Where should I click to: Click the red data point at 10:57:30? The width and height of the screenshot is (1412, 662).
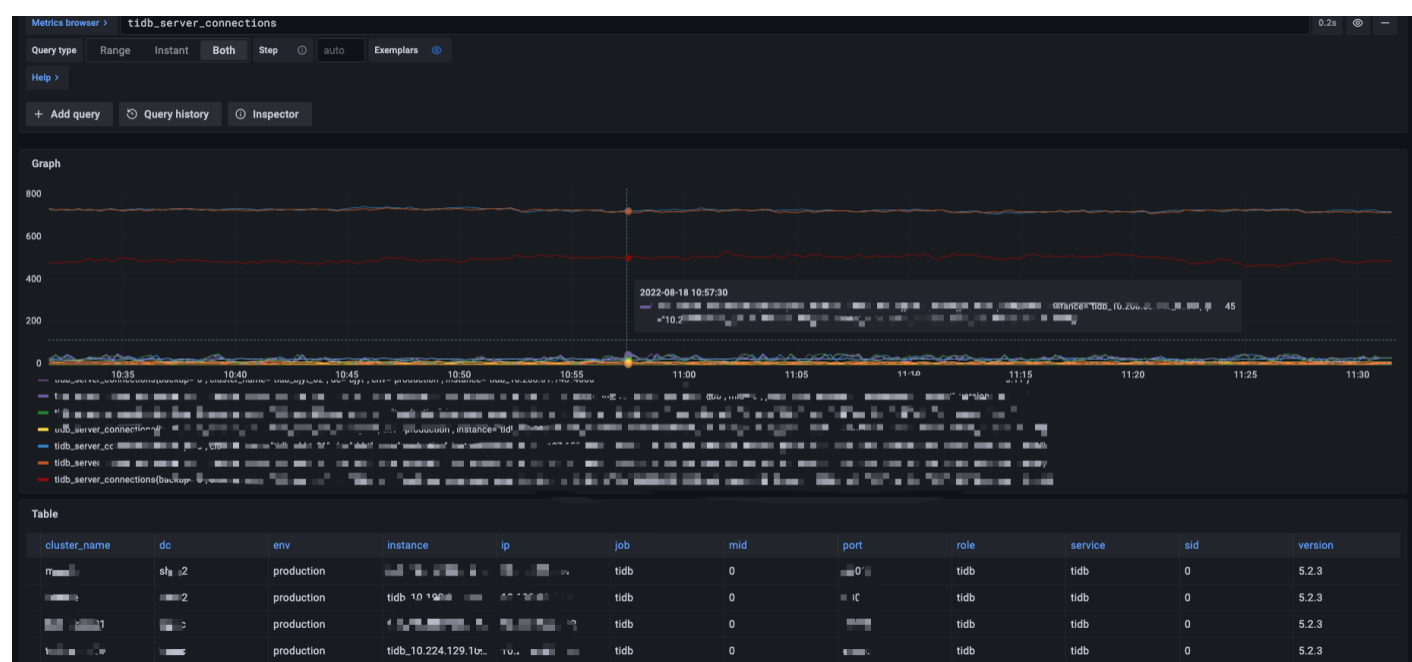click(x=628, y=258)
